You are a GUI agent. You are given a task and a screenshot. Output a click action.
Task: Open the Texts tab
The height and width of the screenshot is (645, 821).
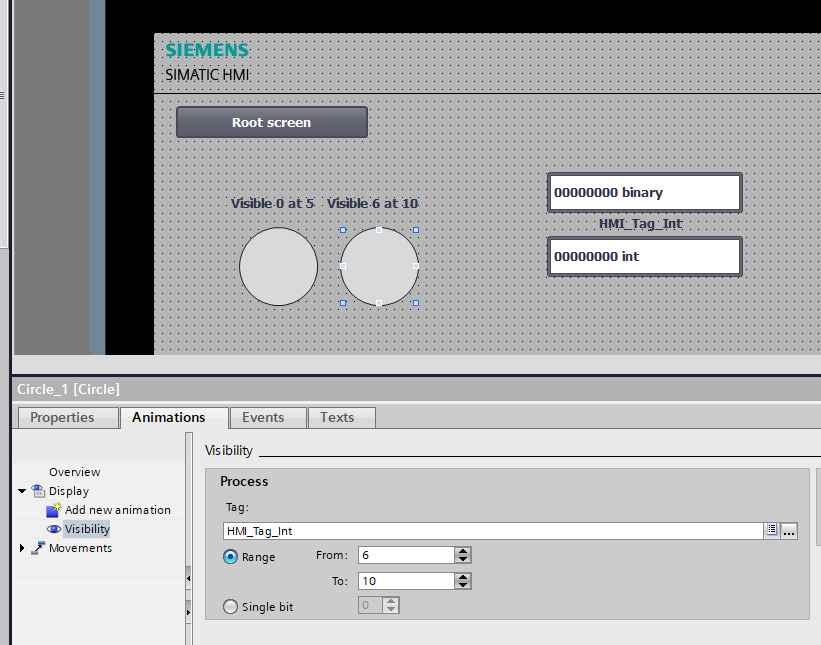[337, 417]
